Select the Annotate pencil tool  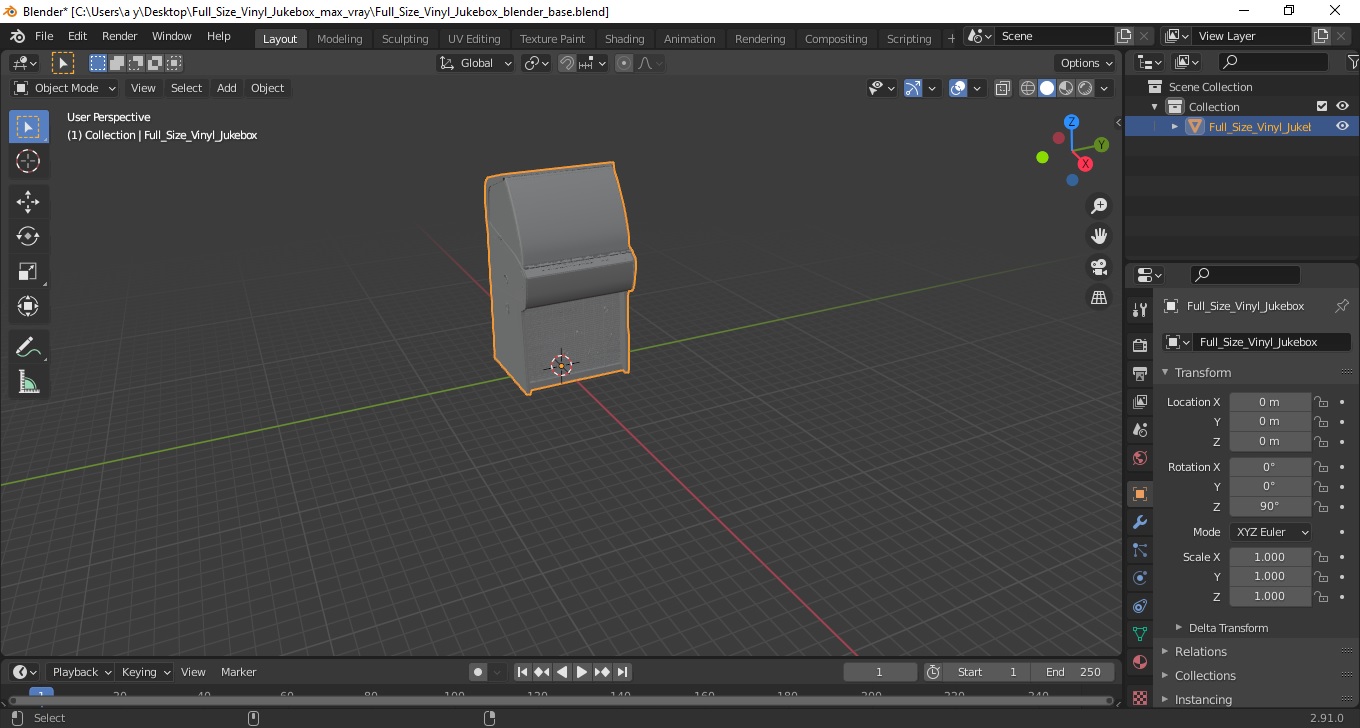click(x=28, y=348)
